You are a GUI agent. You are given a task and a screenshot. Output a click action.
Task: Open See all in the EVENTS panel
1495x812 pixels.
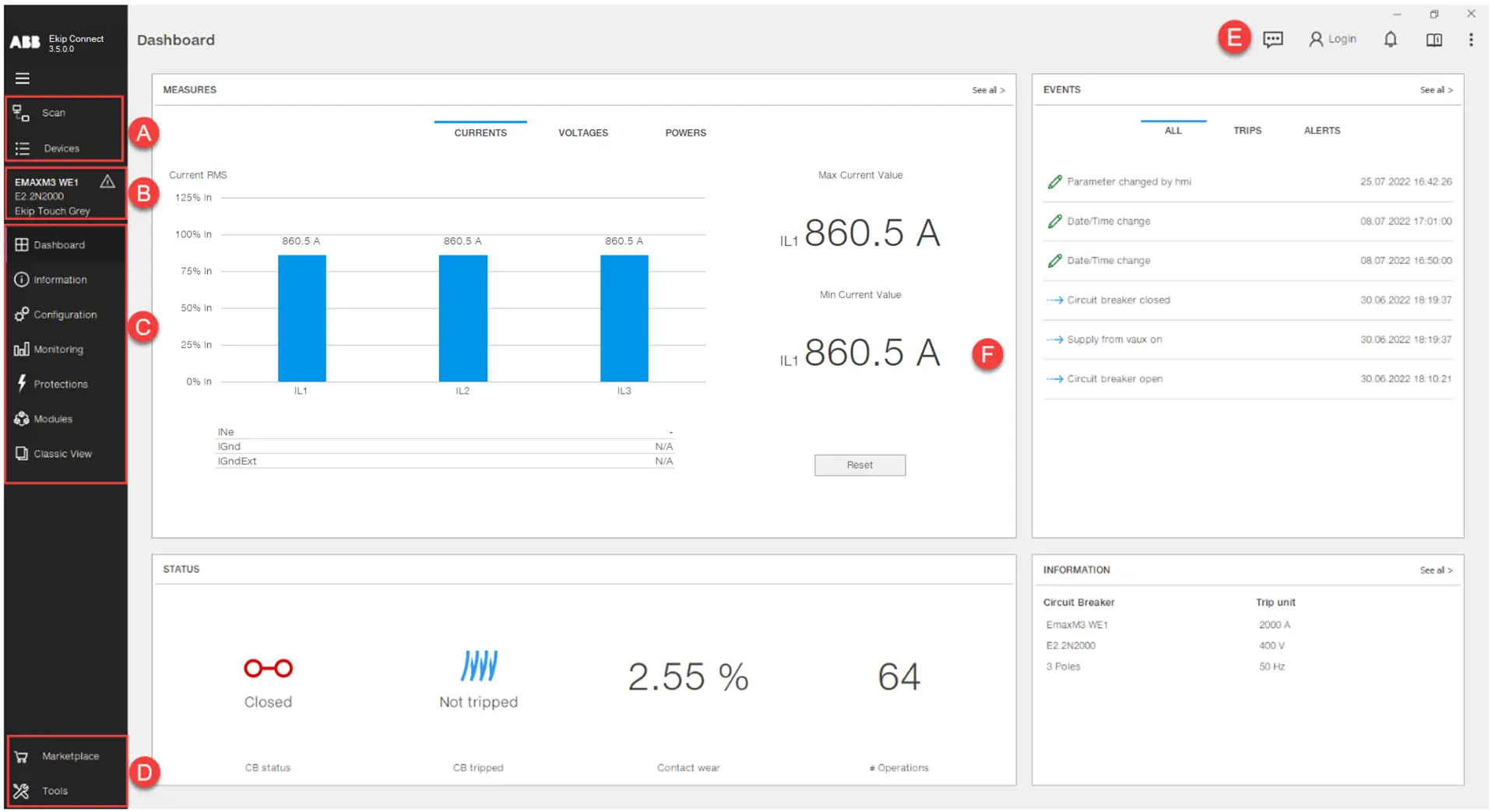click(1435, 90)
